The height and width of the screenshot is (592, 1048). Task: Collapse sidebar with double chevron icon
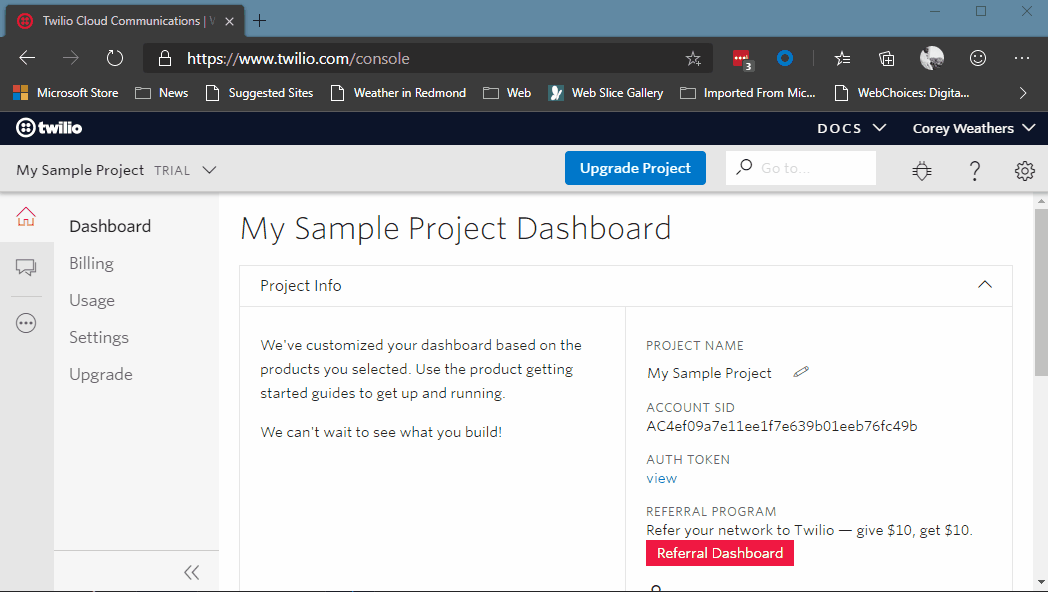click(x=192, y=573)
